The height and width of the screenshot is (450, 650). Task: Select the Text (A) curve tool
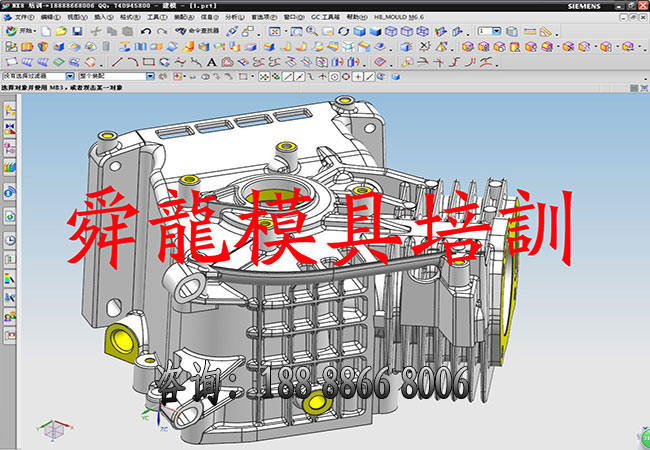[212, 63]
